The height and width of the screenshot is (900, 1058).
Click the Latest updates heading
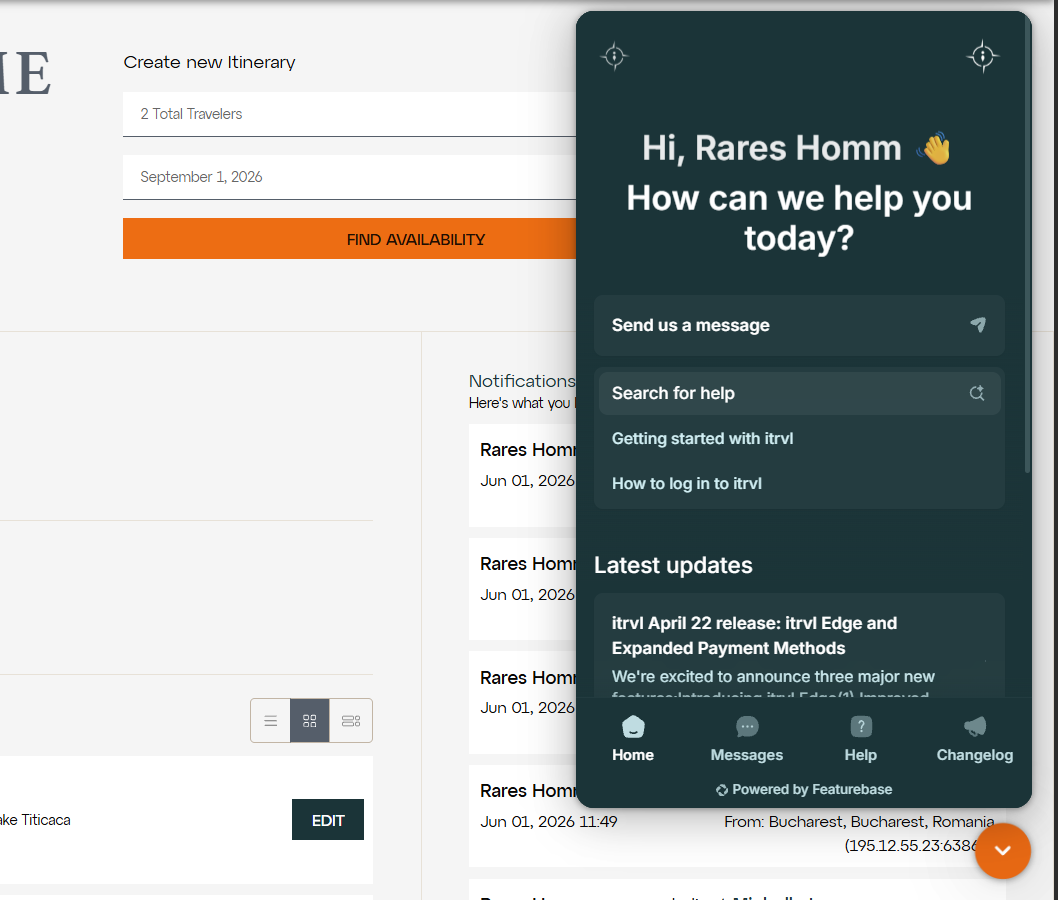pyautogui.click(x=673, y=565)
